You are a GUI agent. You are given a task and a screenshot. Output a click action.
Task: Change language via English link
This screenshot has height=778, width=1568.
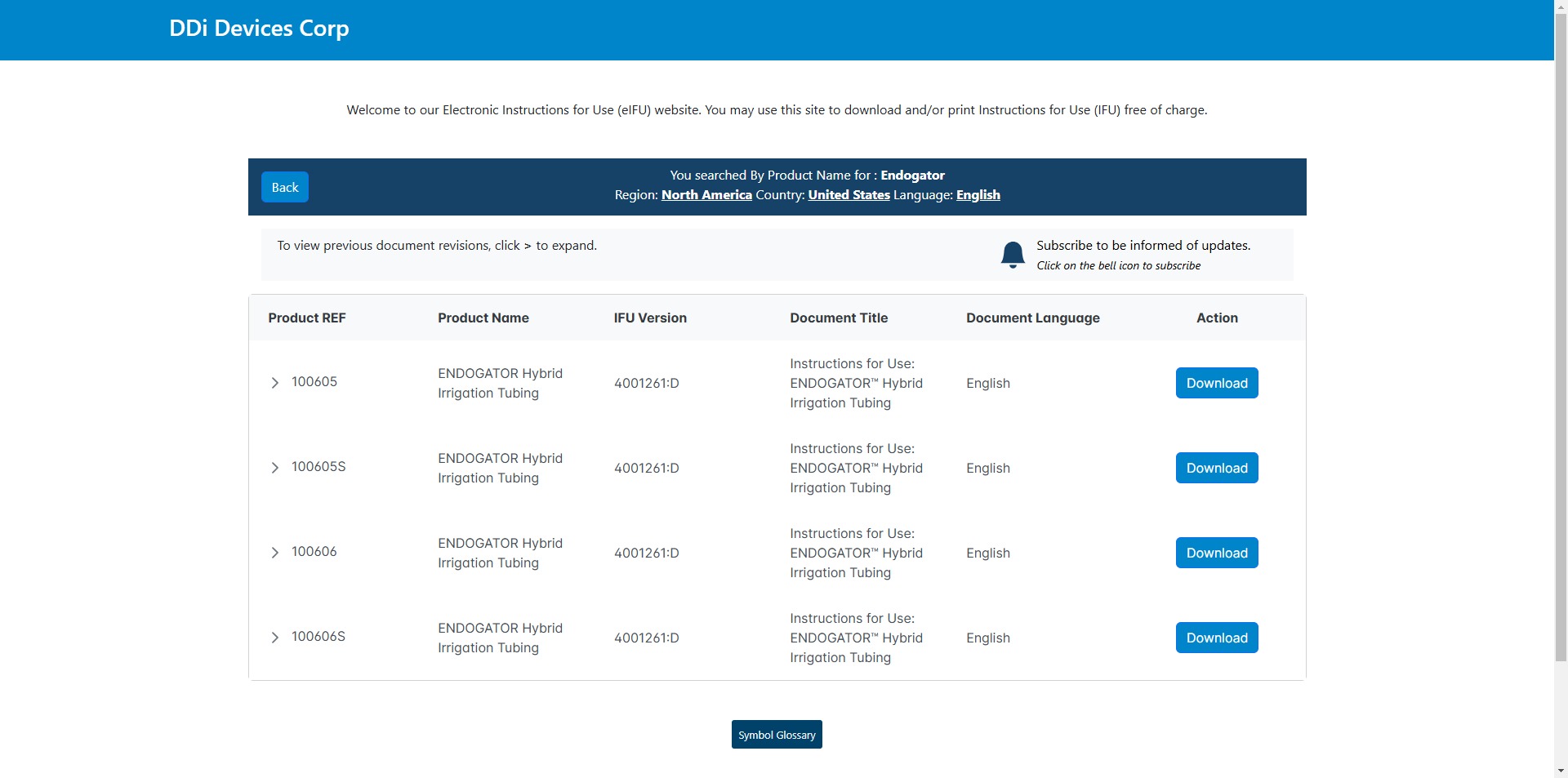[978, 195]
